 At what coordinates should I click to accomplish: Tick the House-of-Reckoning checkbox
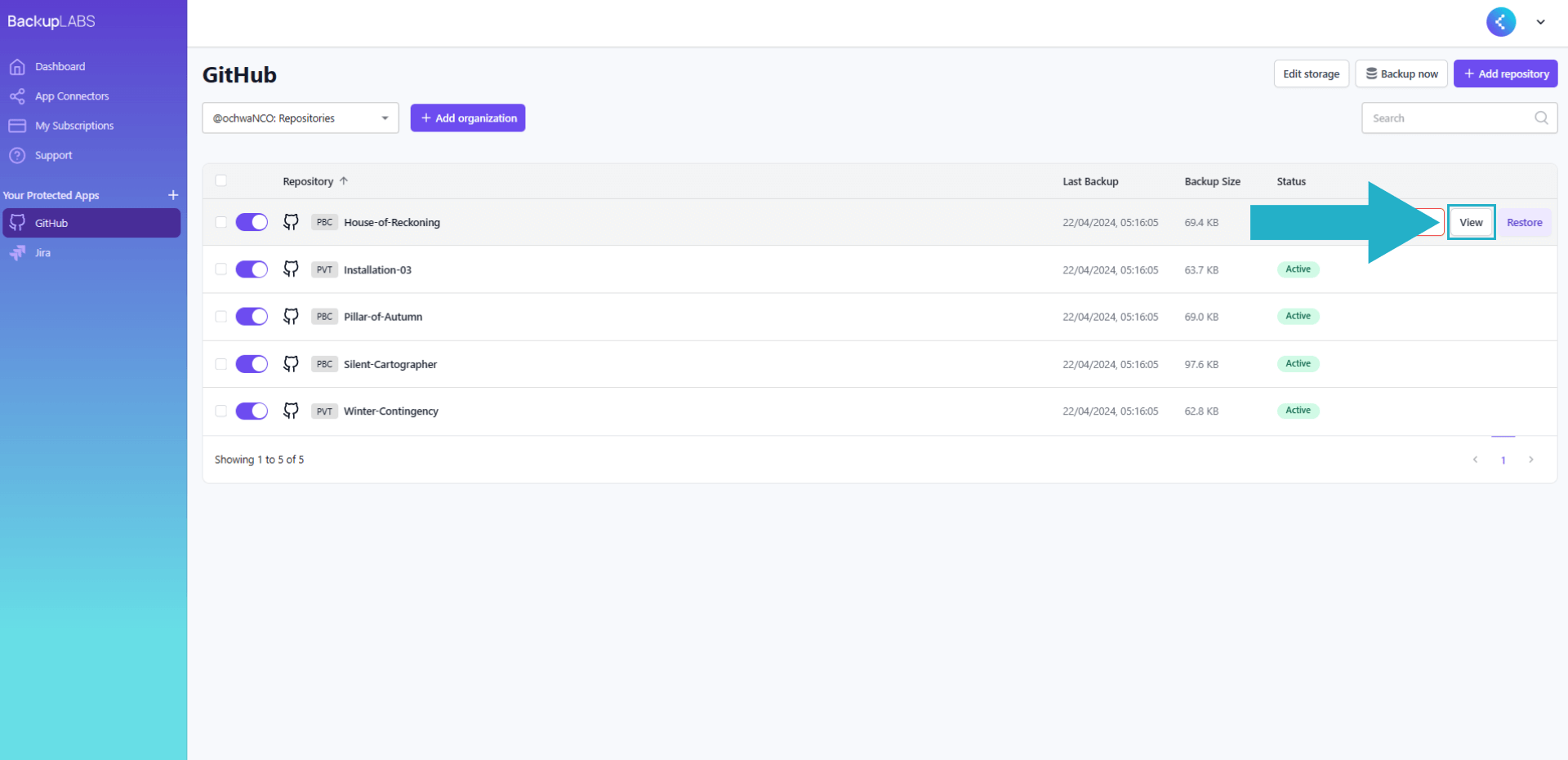click(x=220, y=222)
